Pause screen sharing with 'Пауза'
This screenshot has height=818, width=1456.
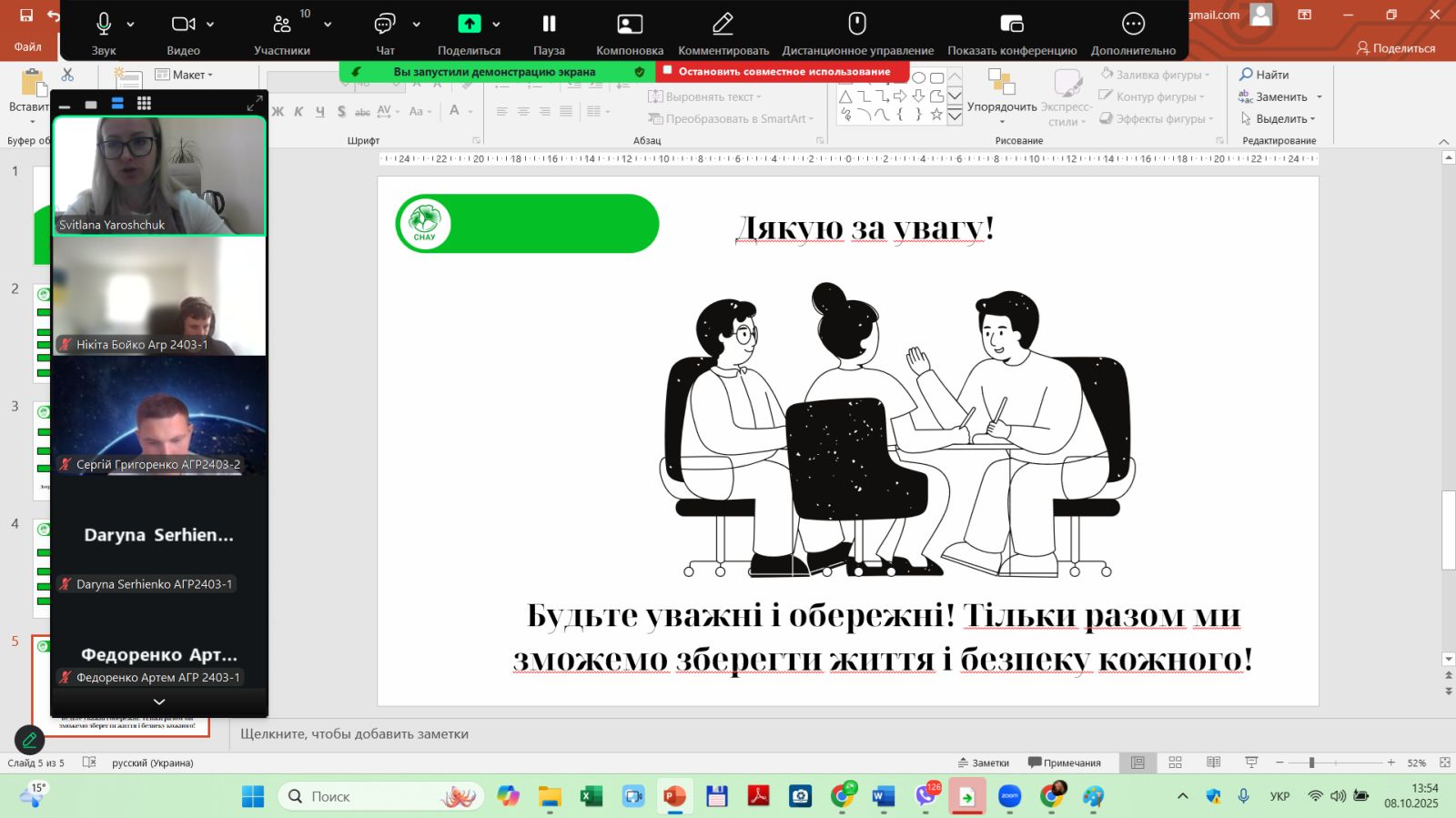pyautogui.click(x=549, y=25)
